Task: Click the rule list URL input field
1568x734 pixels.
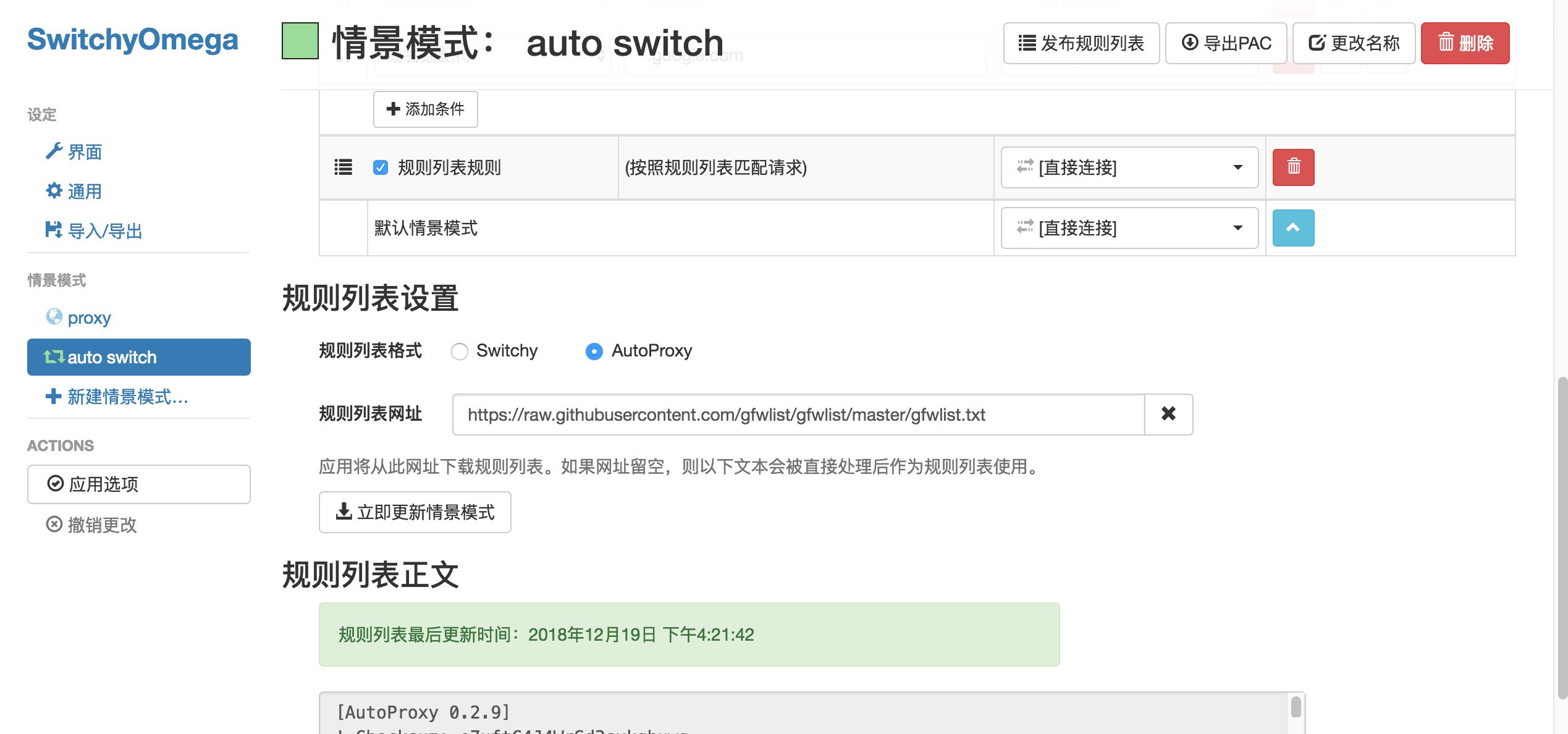Action: (798, 415)
